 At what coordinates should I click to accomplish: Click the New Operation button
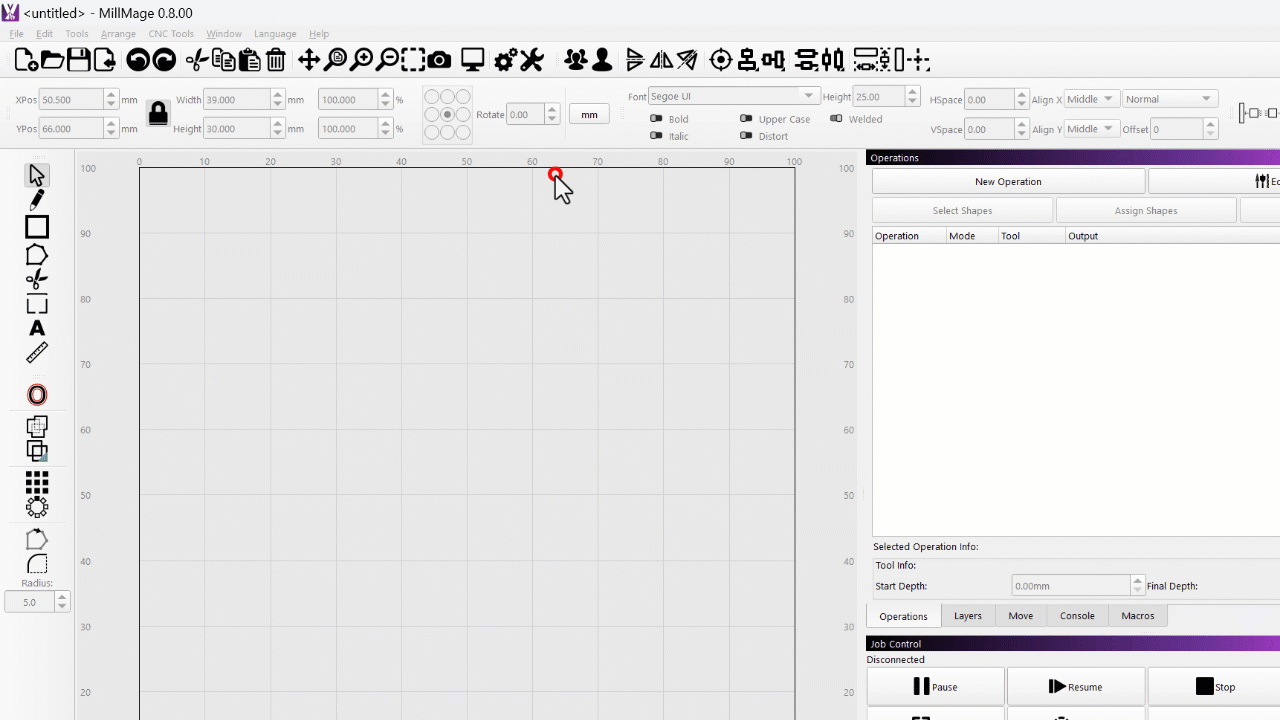1008,182
